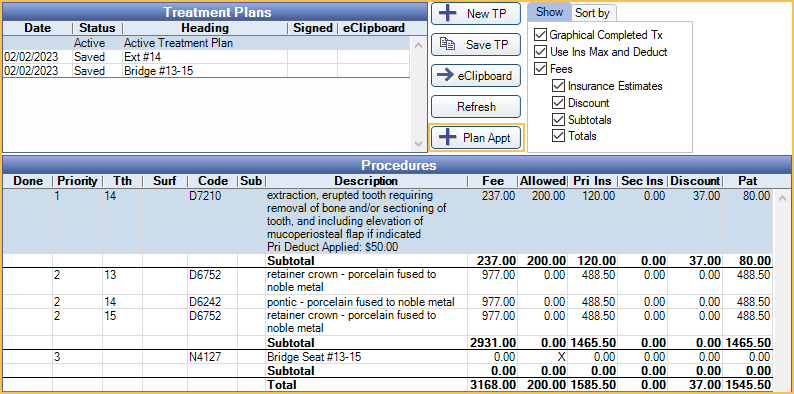Image resolution: width=794 pixels, height=394 pixels.
Task: Click the Plan Appt button
Action: click(475, 138)
